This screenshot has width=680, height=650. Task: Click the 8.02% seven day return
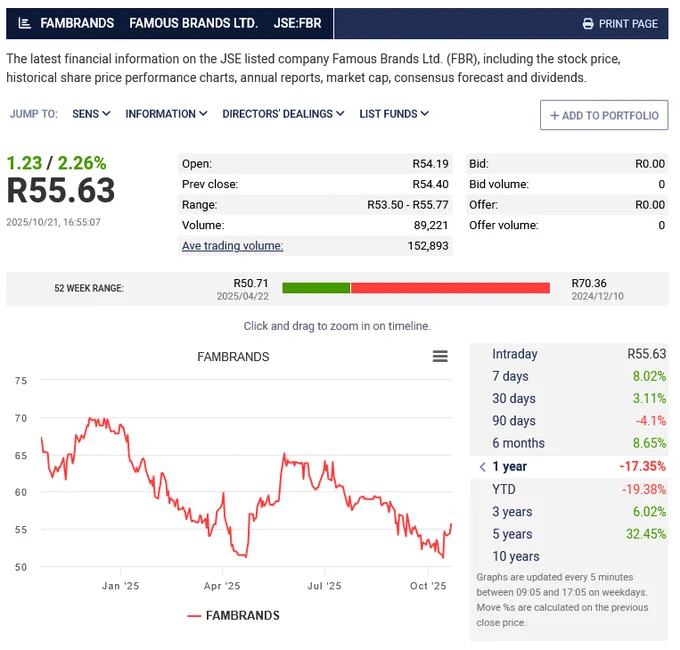point(649,376)
